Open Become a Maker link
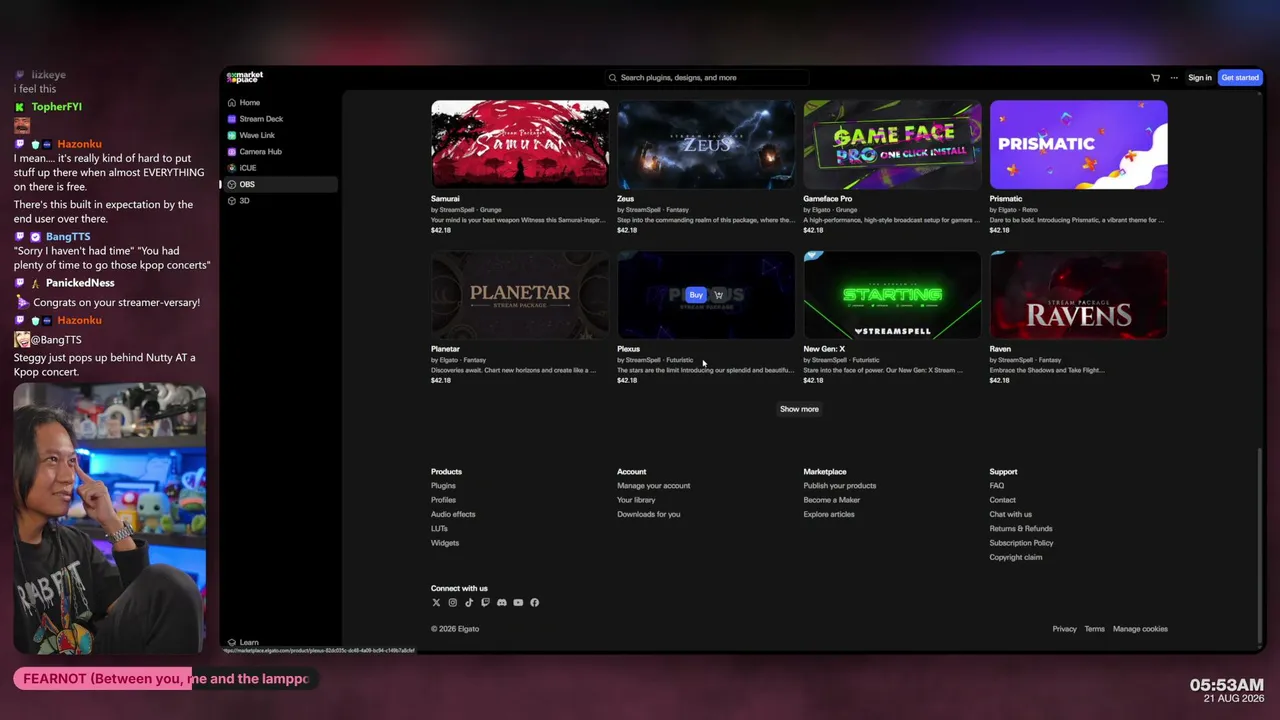Viewport: 1280px width, 720px height. (x=832, y=500)
